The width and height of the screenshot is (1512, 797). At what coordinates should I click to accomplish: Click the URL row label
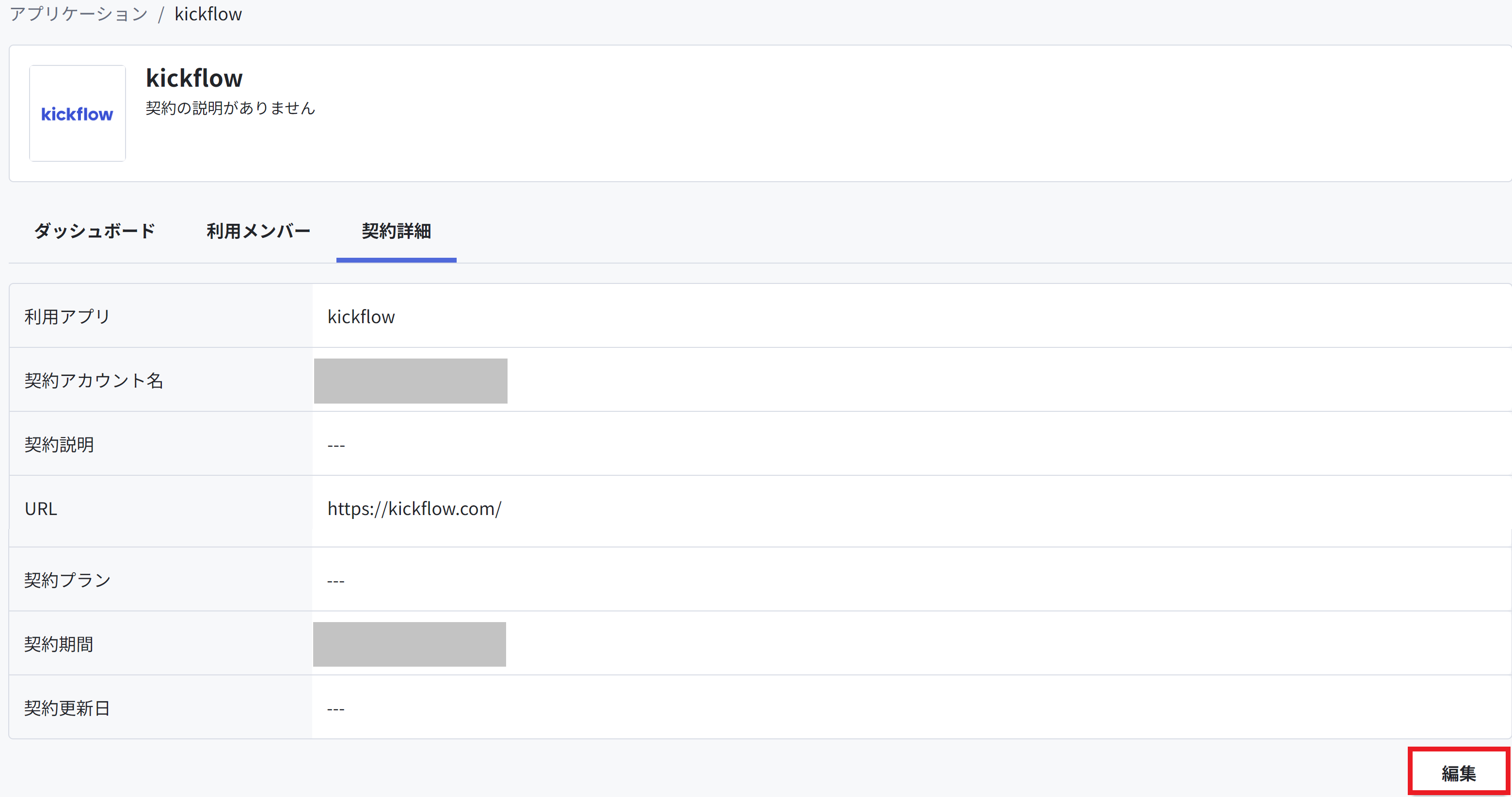click(41, 508)
